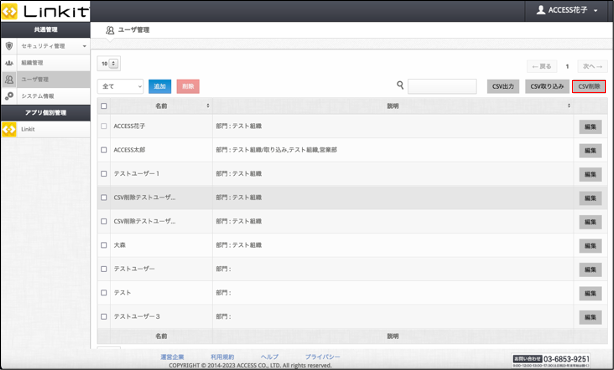
Task: Click the 戻る pagination button
Action: [x=542, y=67]
